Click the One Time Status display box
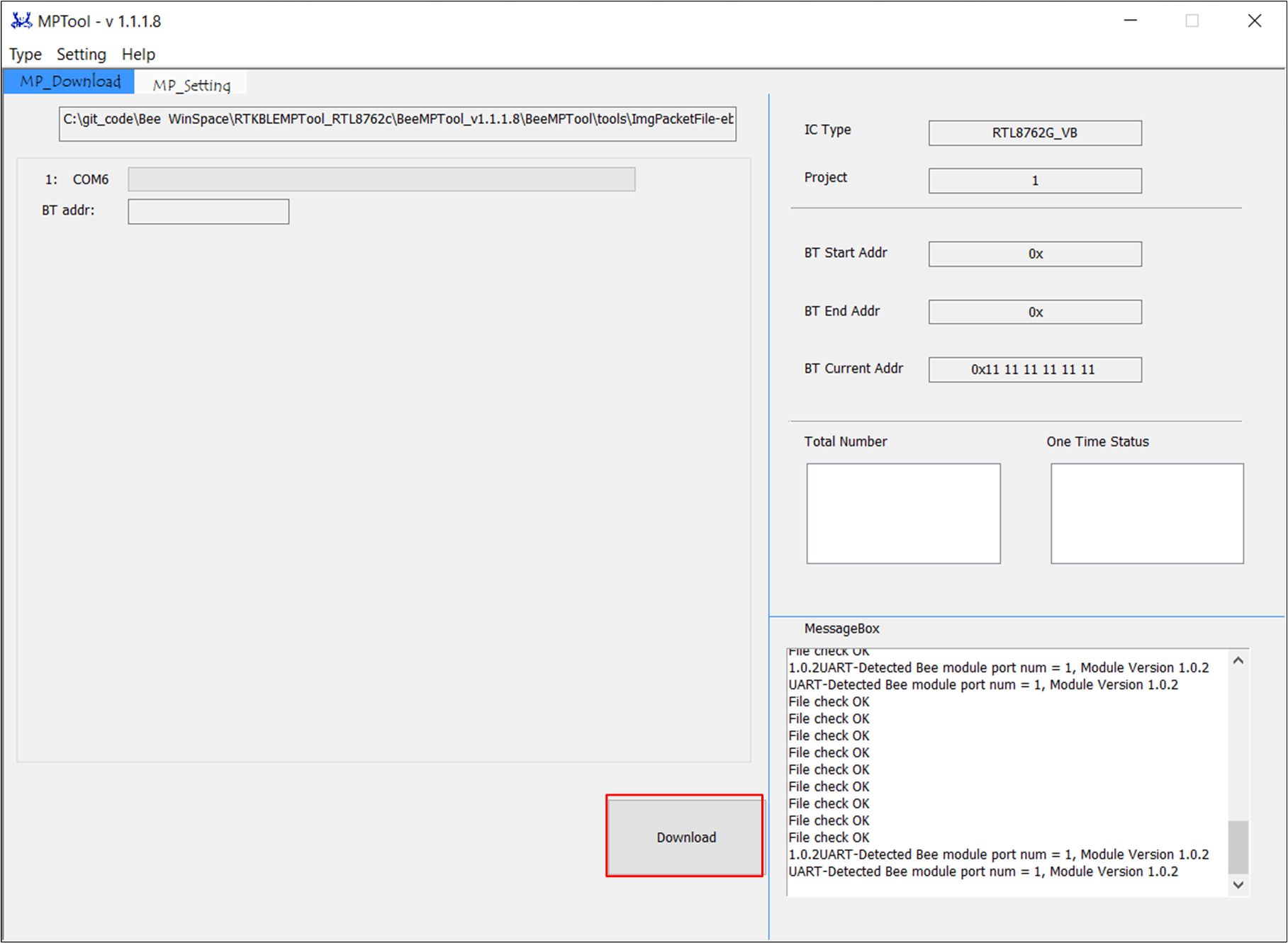Image resolution: width=1288 pixels, height=943 pixels. pyautogui.click(x=1146, y=514)
